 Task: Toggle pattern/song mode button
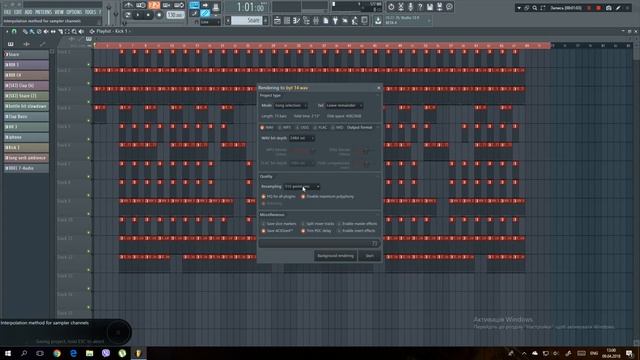[x=128, y=15]
